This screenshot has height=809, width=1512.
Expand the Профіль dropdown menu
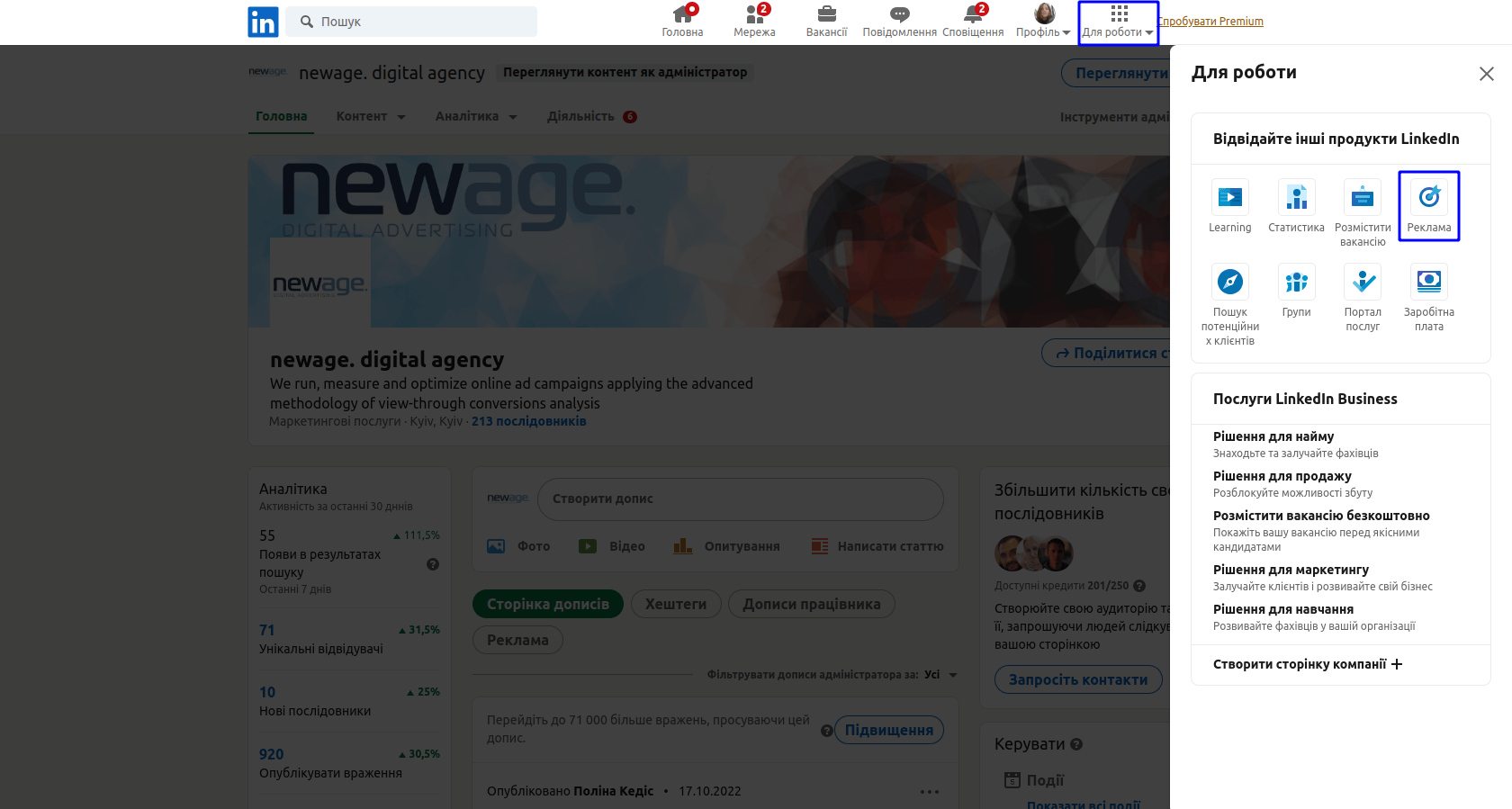pos(1043,22)
